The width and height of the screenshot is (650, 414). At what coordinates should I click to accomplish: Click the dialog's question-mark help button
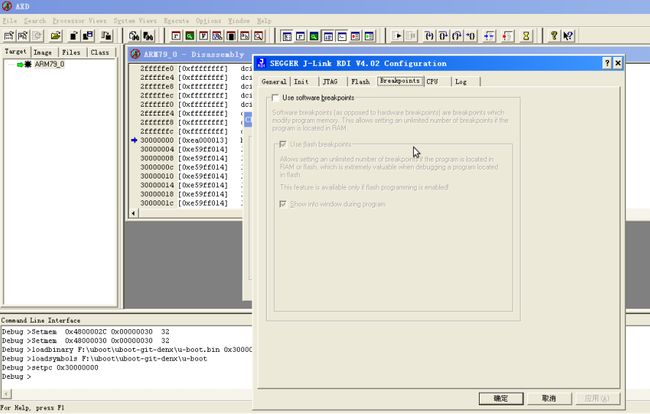607,63
